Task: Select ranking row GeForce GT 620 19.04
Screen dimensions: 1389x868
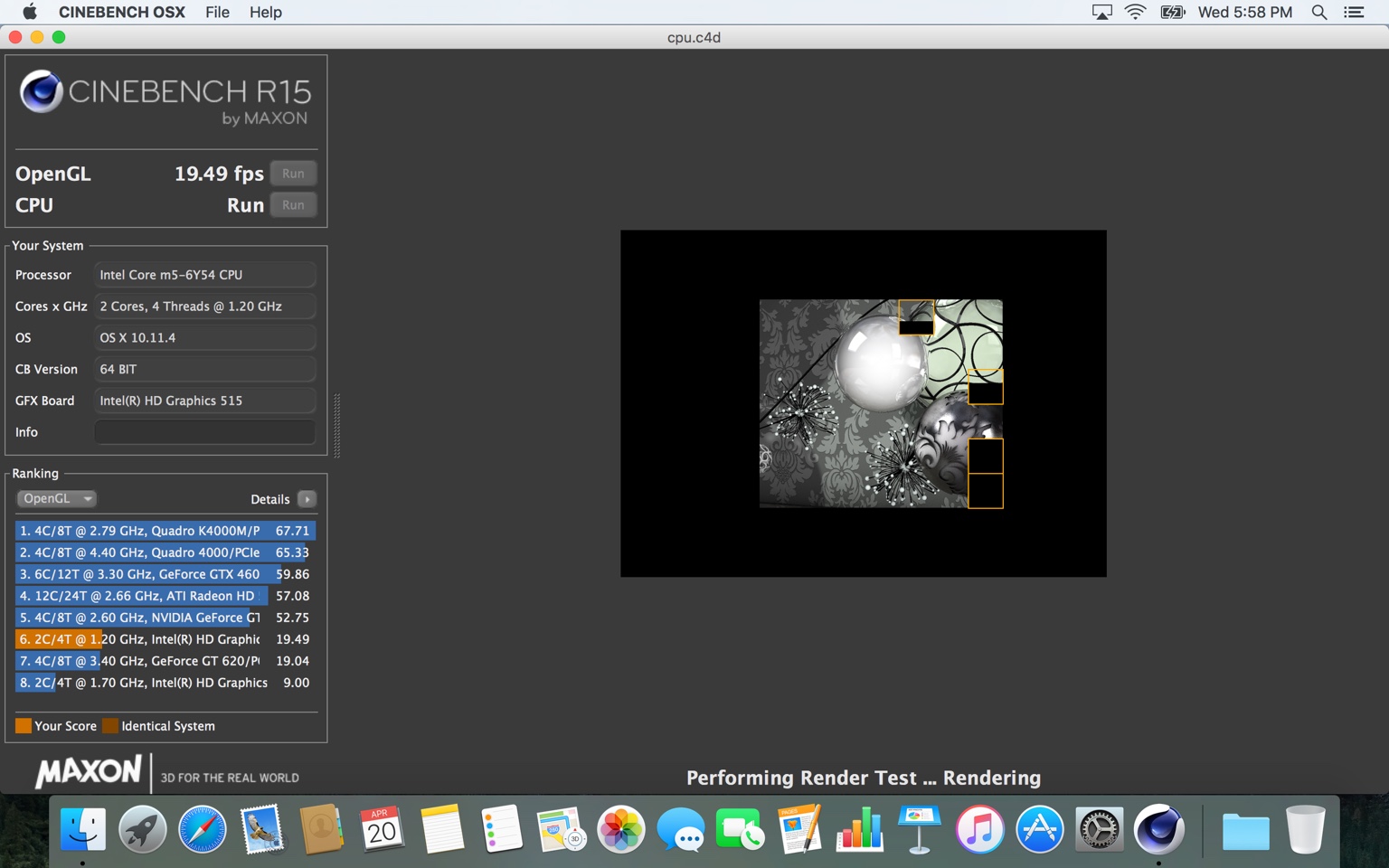Action: [x=165, y=661]
